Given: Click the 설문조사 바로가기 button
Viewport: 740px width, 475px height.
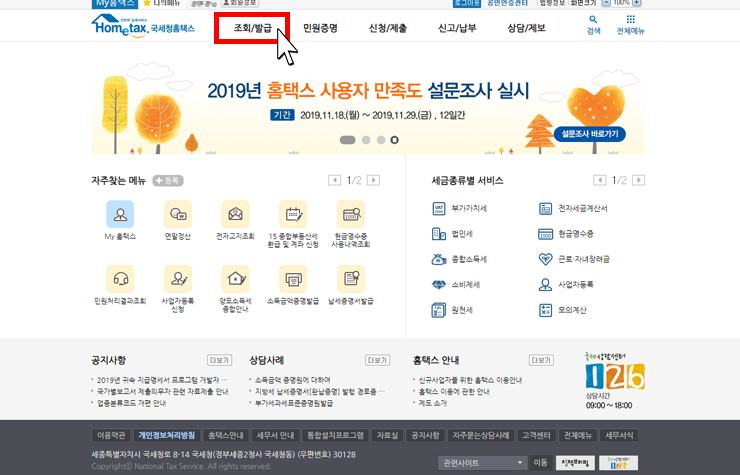Looking at the screenshot, I should (x=590, y=134).
